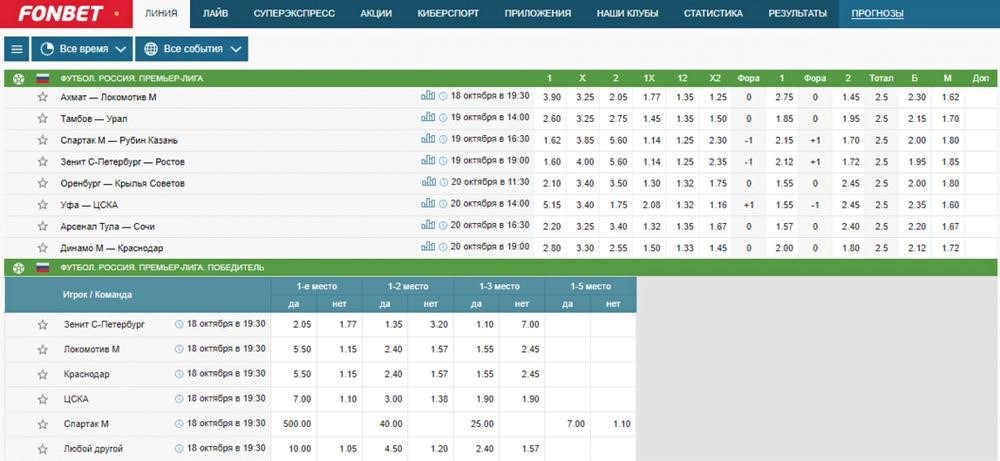Click the soccer ball icon in Премьер-Лига header
The image size is (1000, 461).
18,79
